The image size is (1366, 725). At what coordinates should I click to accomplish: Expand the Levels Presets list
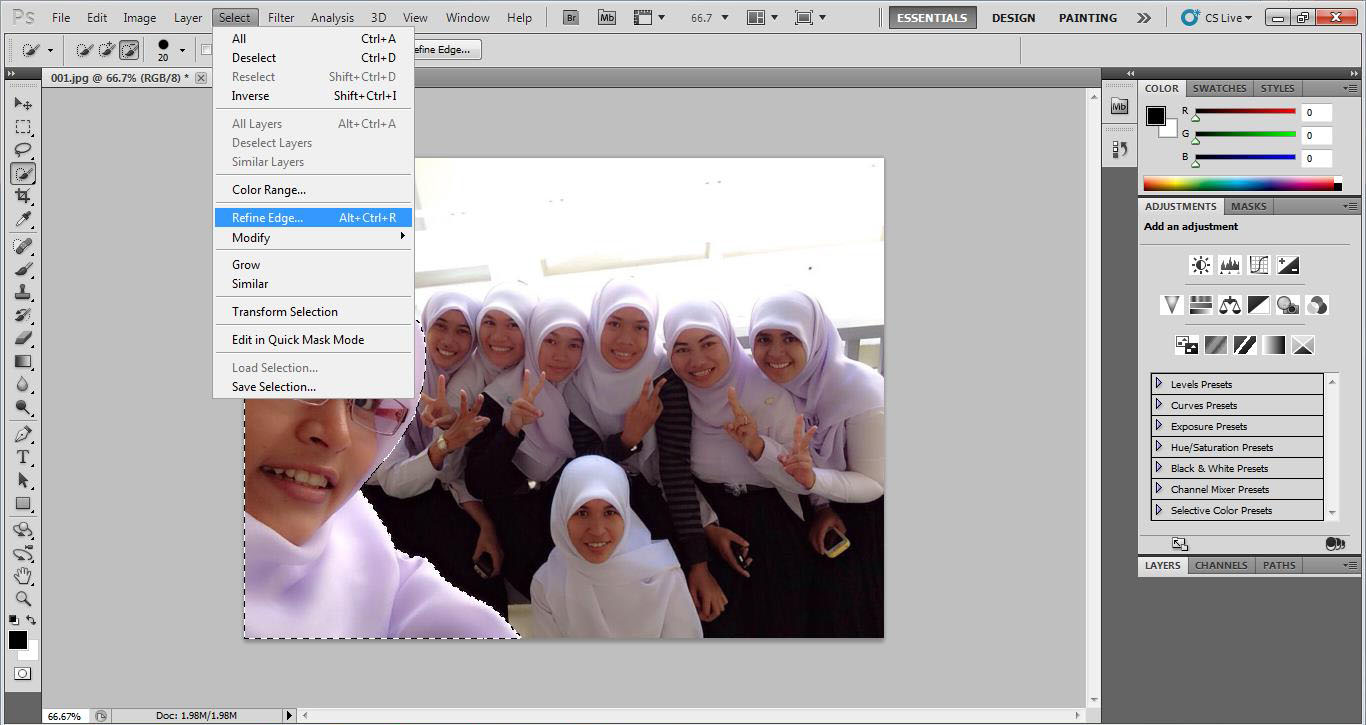point(1159,384)
